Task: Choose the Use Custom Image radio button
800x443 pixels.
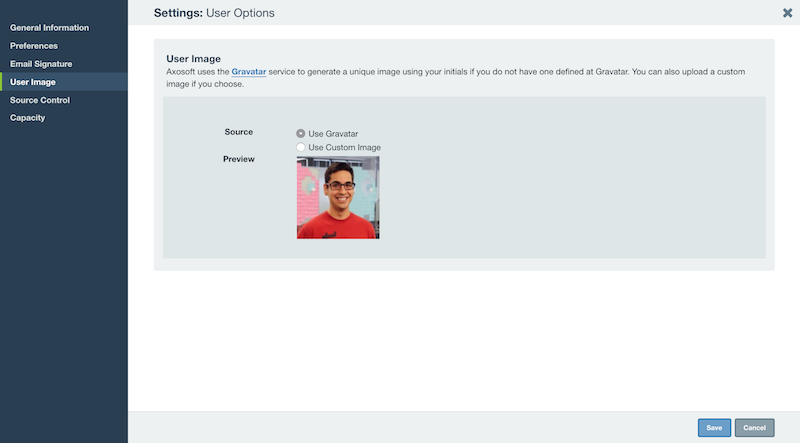Action: click(x=301, y=147)
